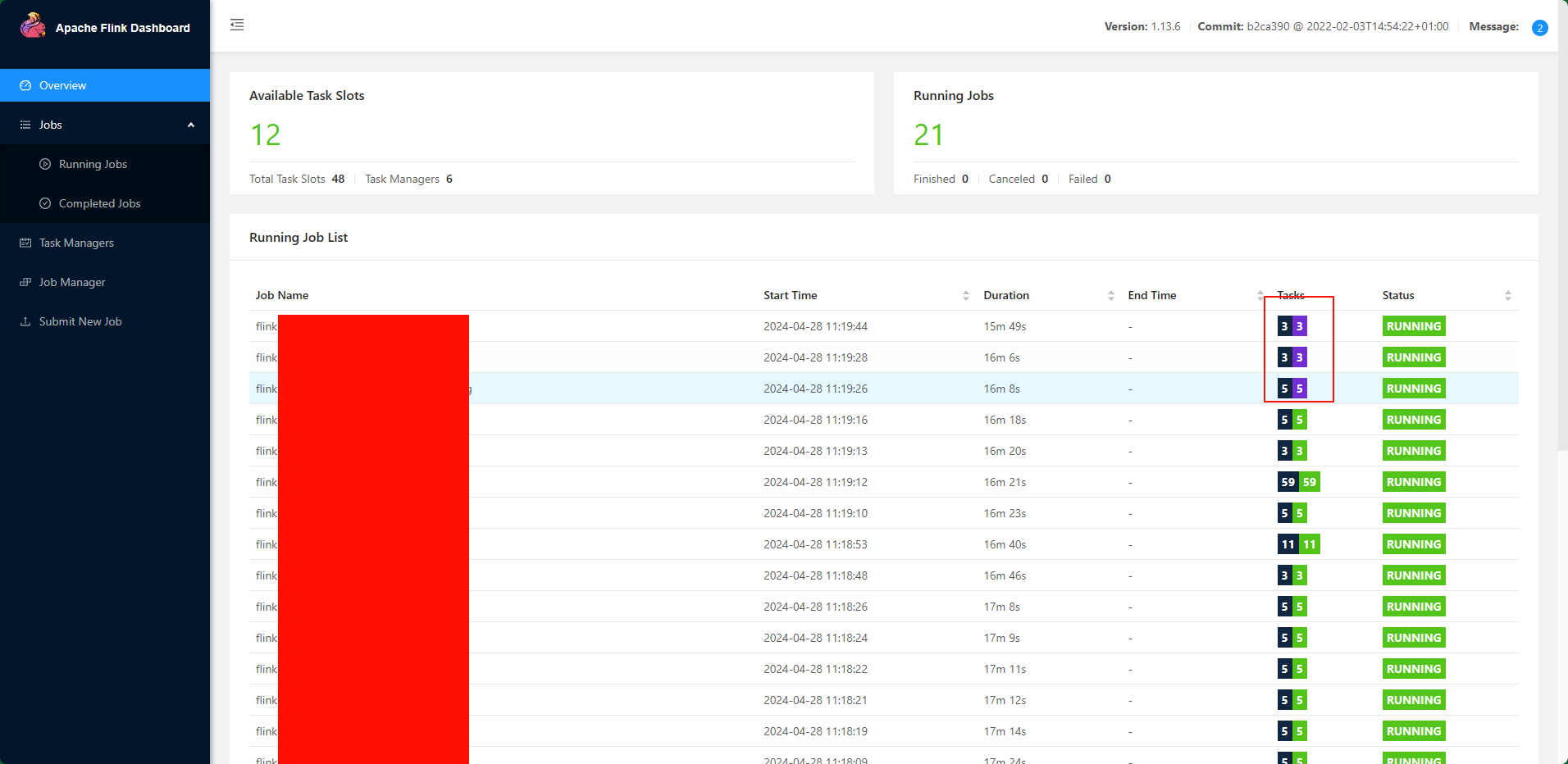Open the message notification badge showing 2
1568x764 pixels.
tap(1539, 28)
